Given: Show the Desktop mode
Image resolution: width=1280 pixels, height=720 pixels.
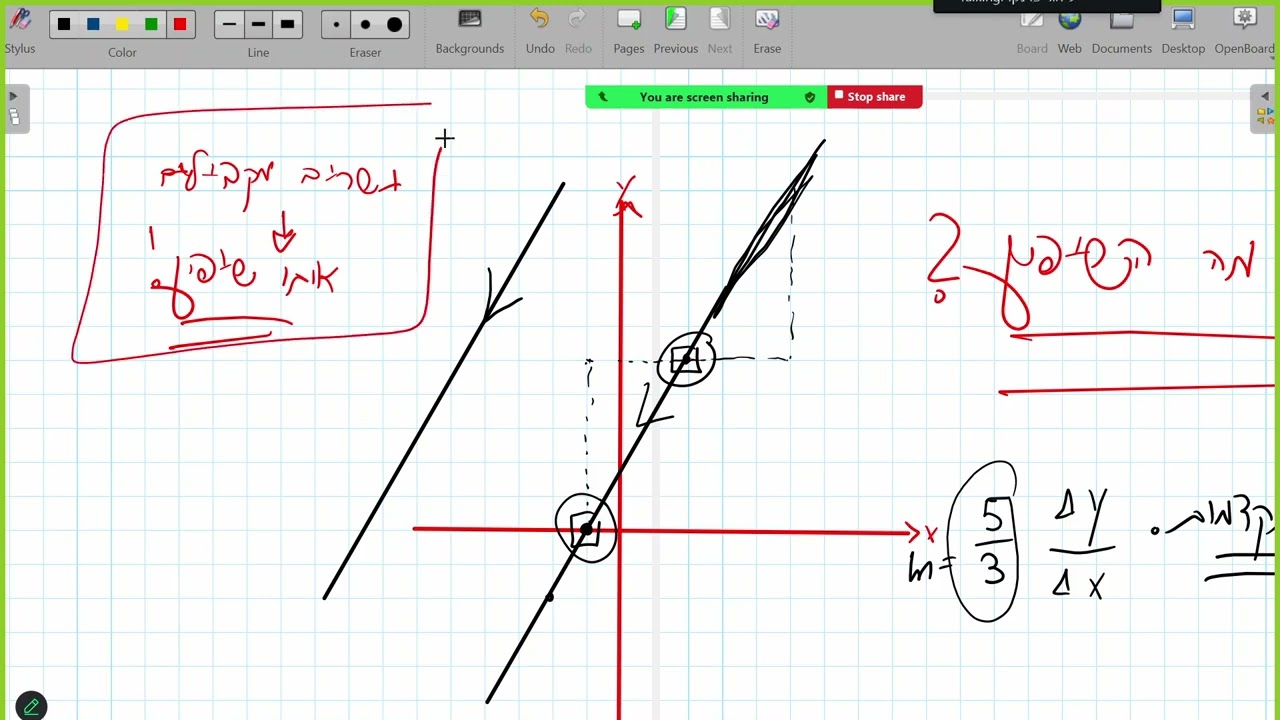Looking at the screenshot, I should click(1183, 31).
